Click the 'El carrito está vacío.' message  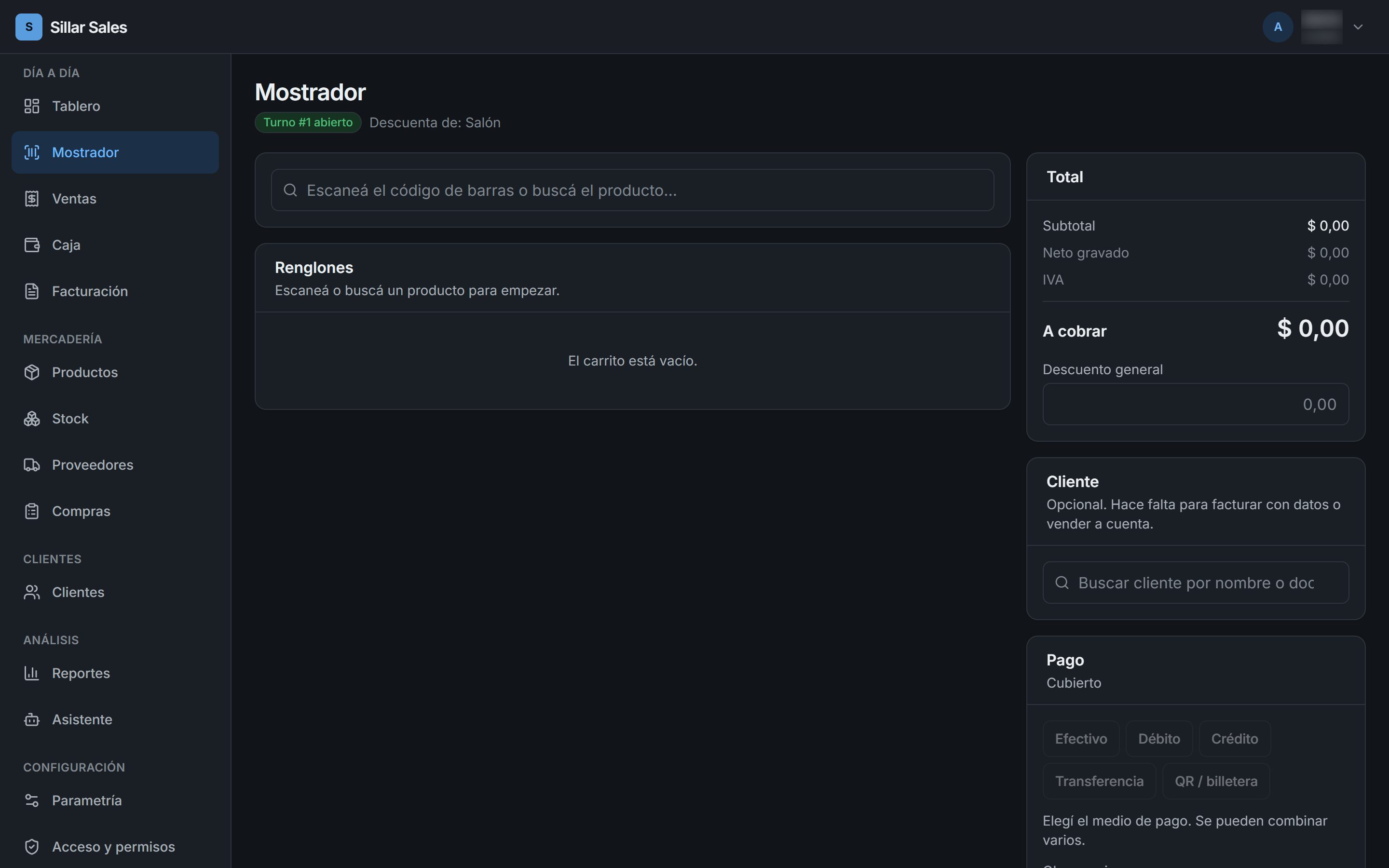point(632,361)
